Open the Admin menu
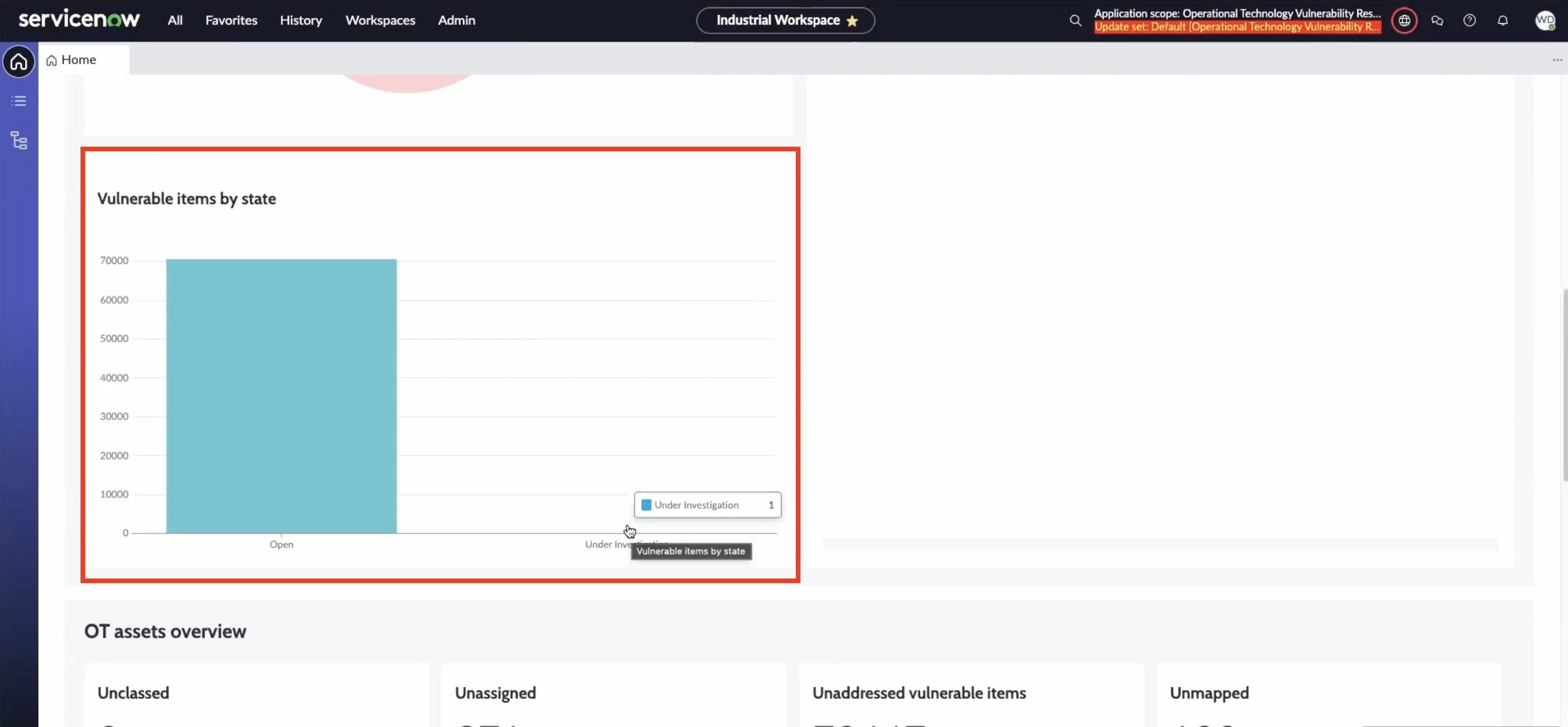The width and height of the screenshot is (1568, 727). click(x=456, y=20)
